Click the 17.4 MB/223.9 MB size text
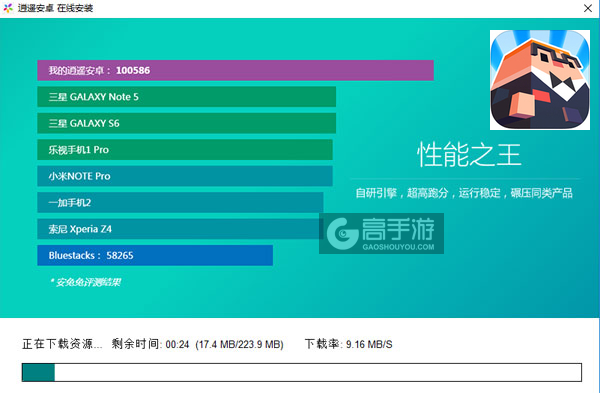Screen dimensions: 600x393 point(239,344)
